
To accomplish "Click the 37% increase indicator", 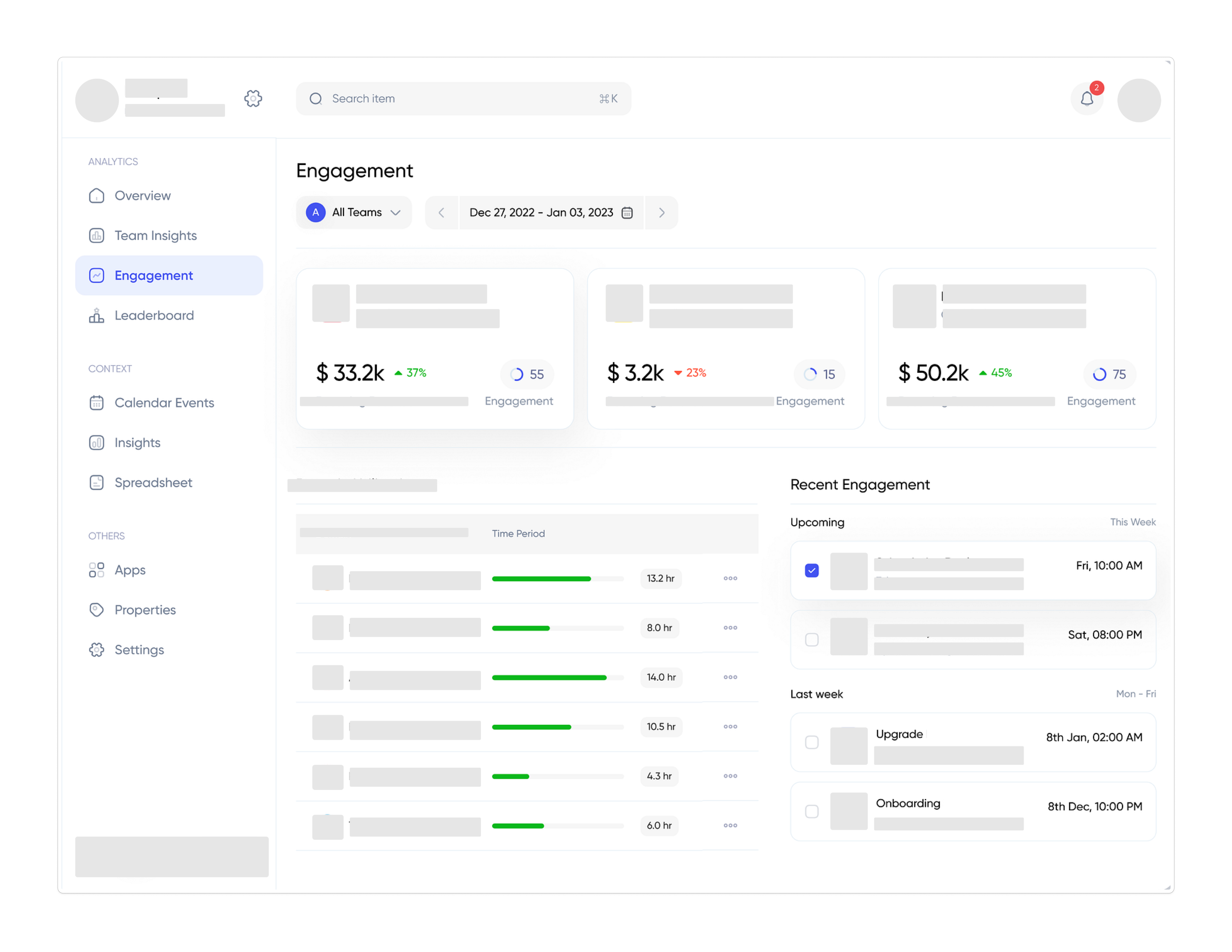I will point(410,373).
